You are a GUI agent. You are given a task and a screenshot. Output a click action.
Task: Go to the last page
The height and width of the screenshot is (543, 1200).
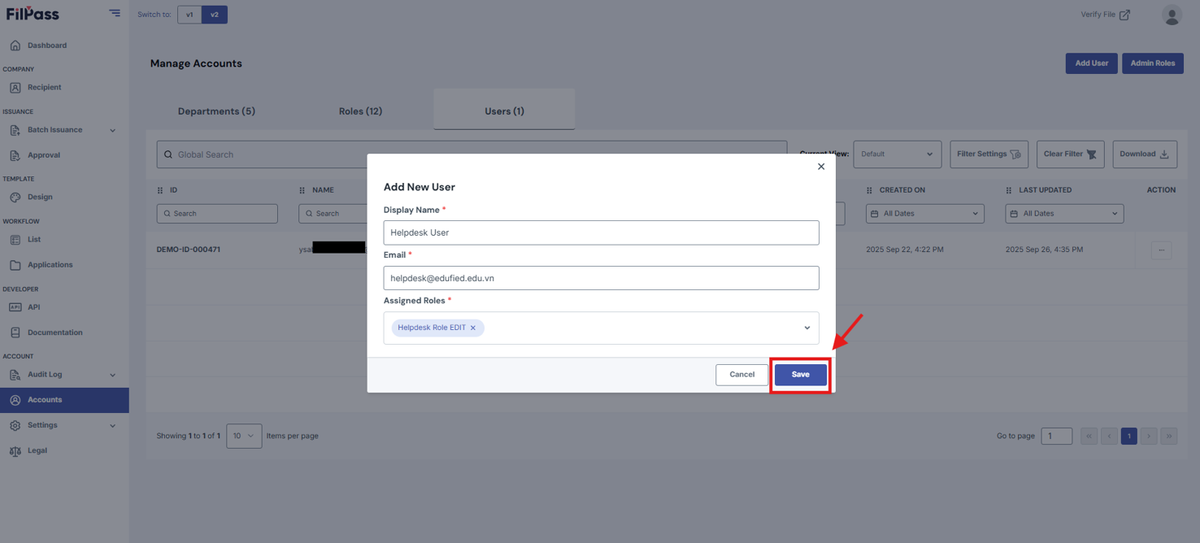1169,436
